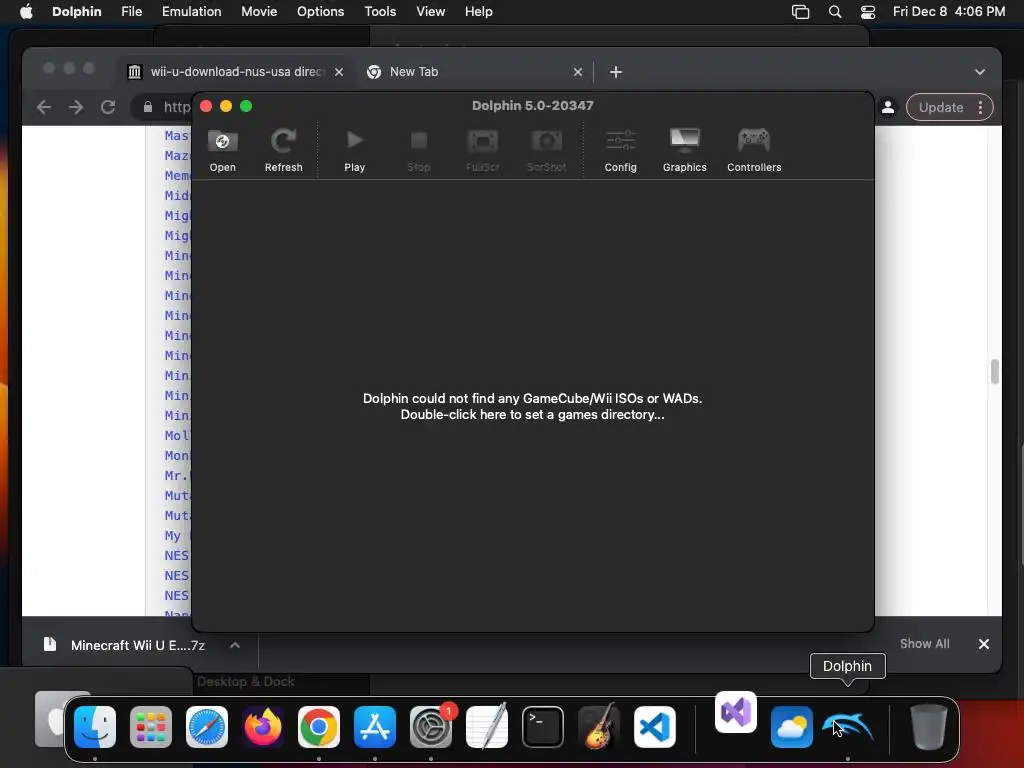Open the Graphics settings icon
The height and width of the screenshot is (768, 1024).
(x=684, y=150)
